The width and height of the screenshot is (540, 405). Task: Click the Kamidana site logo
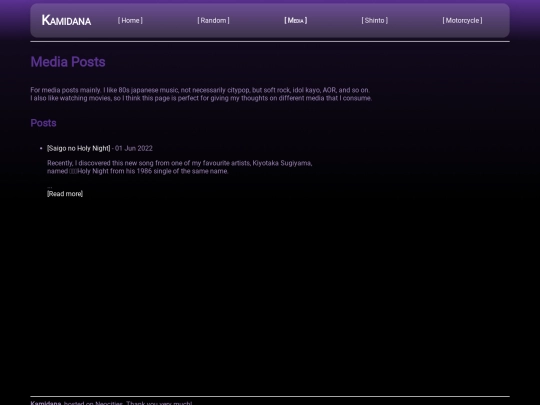tap(66, 20)
